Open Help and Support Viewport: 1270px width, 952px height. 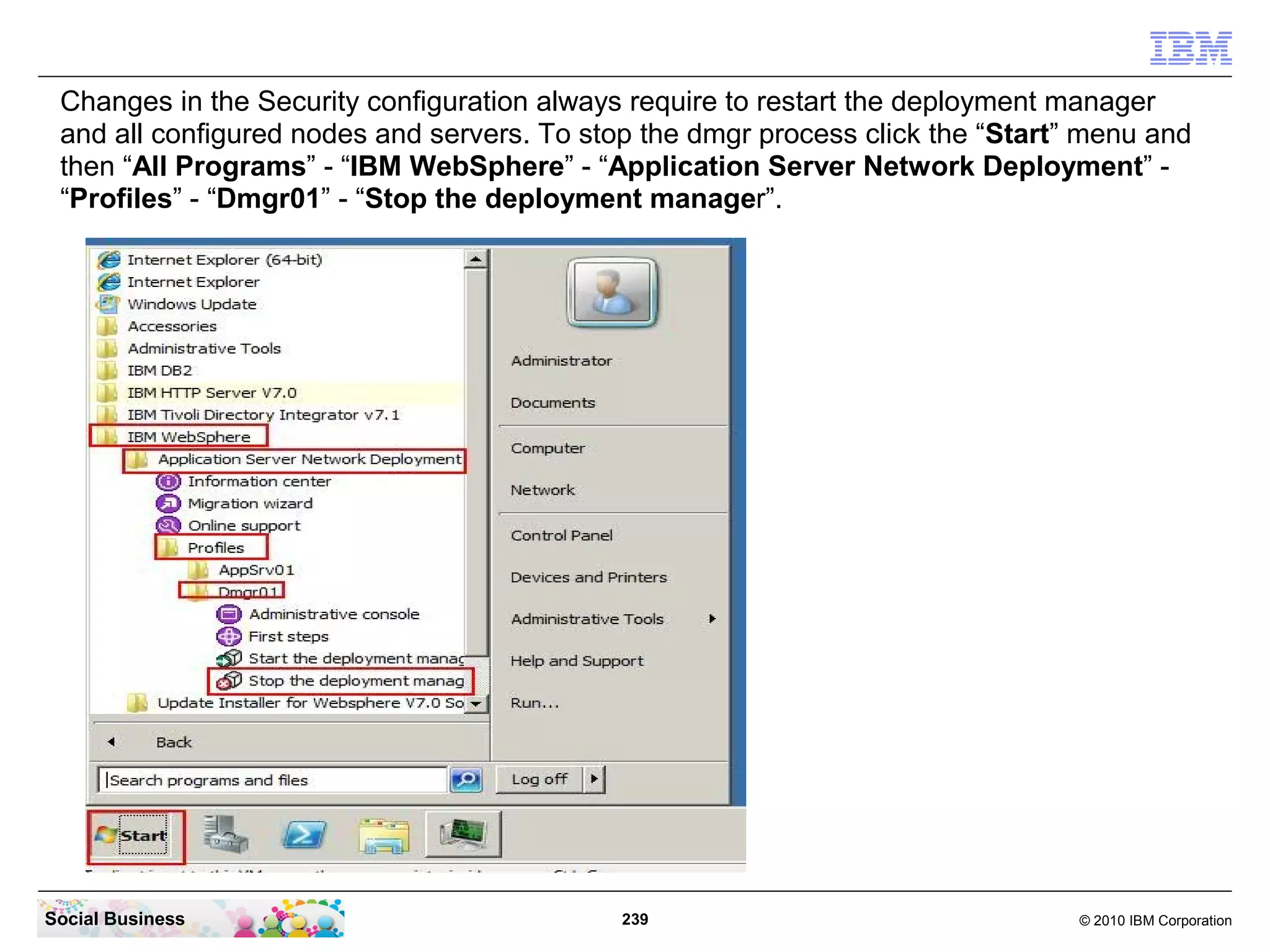[577, 661]
